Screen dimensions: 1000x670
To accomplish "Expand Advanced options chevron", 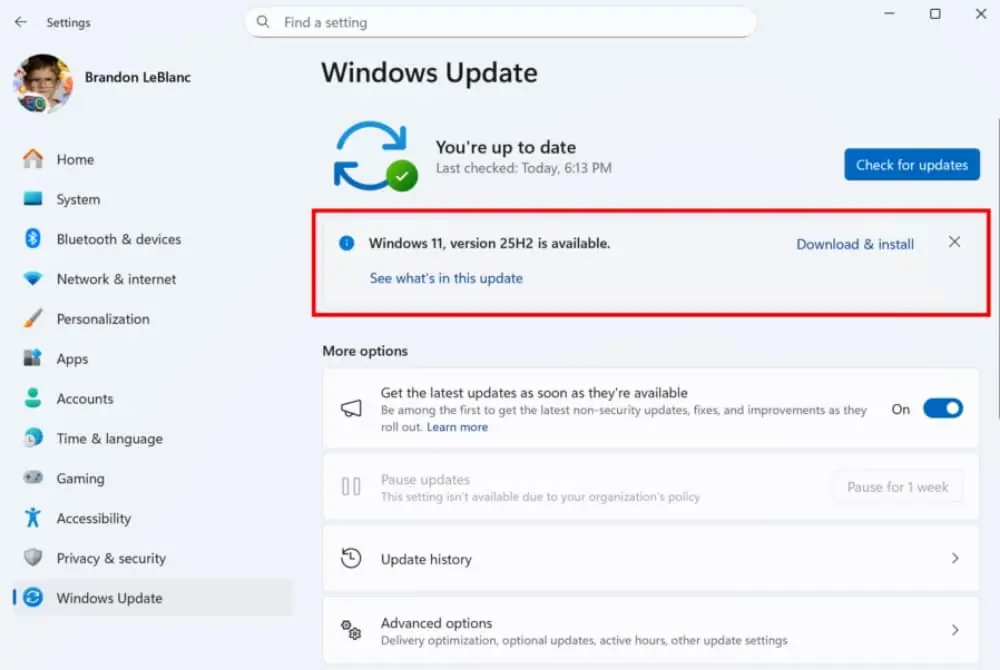I will point(955,630).
